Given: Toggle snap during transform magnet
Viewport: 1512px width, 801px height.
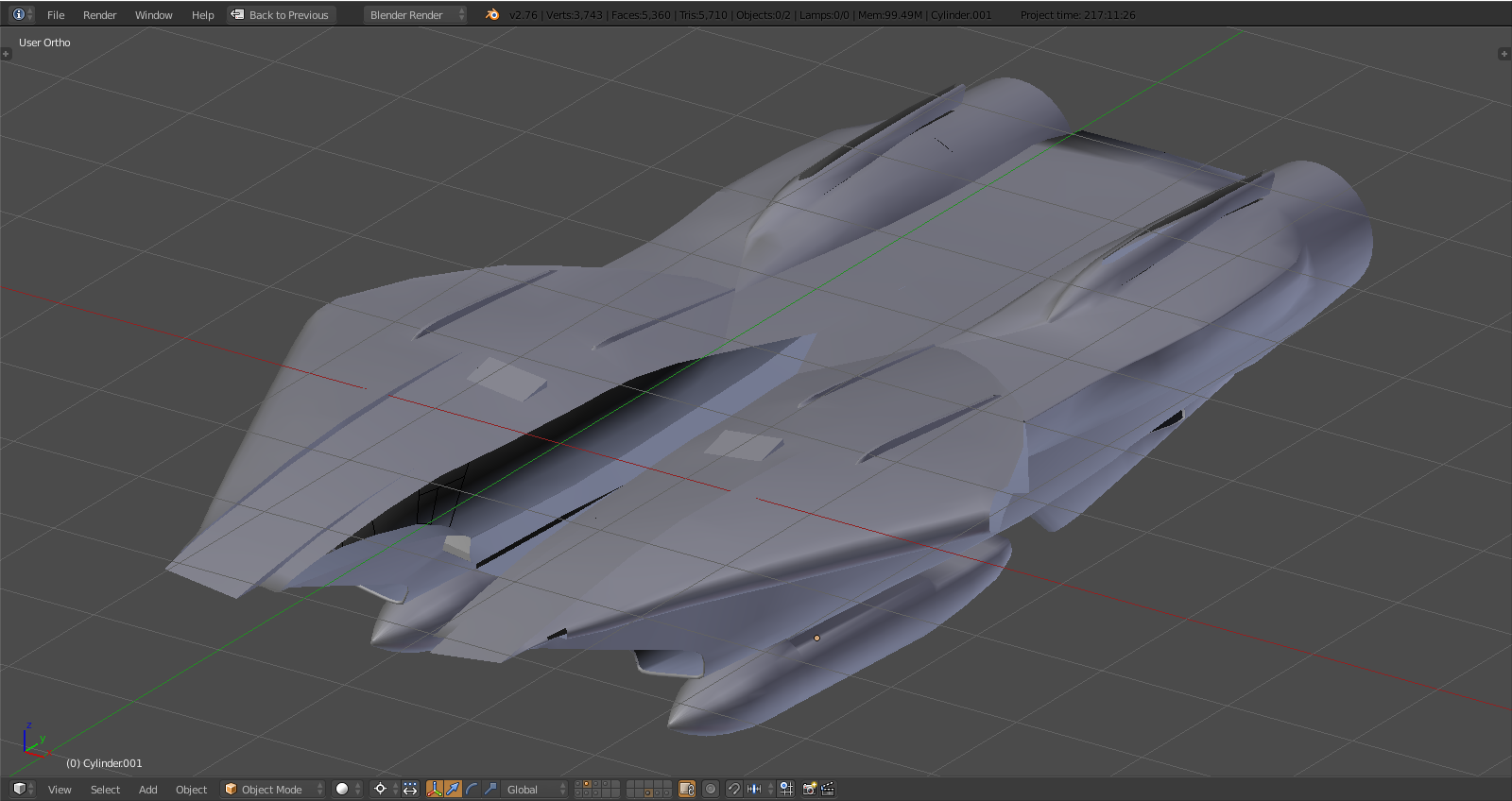Looking at the screenshot, I should (733, 789).
